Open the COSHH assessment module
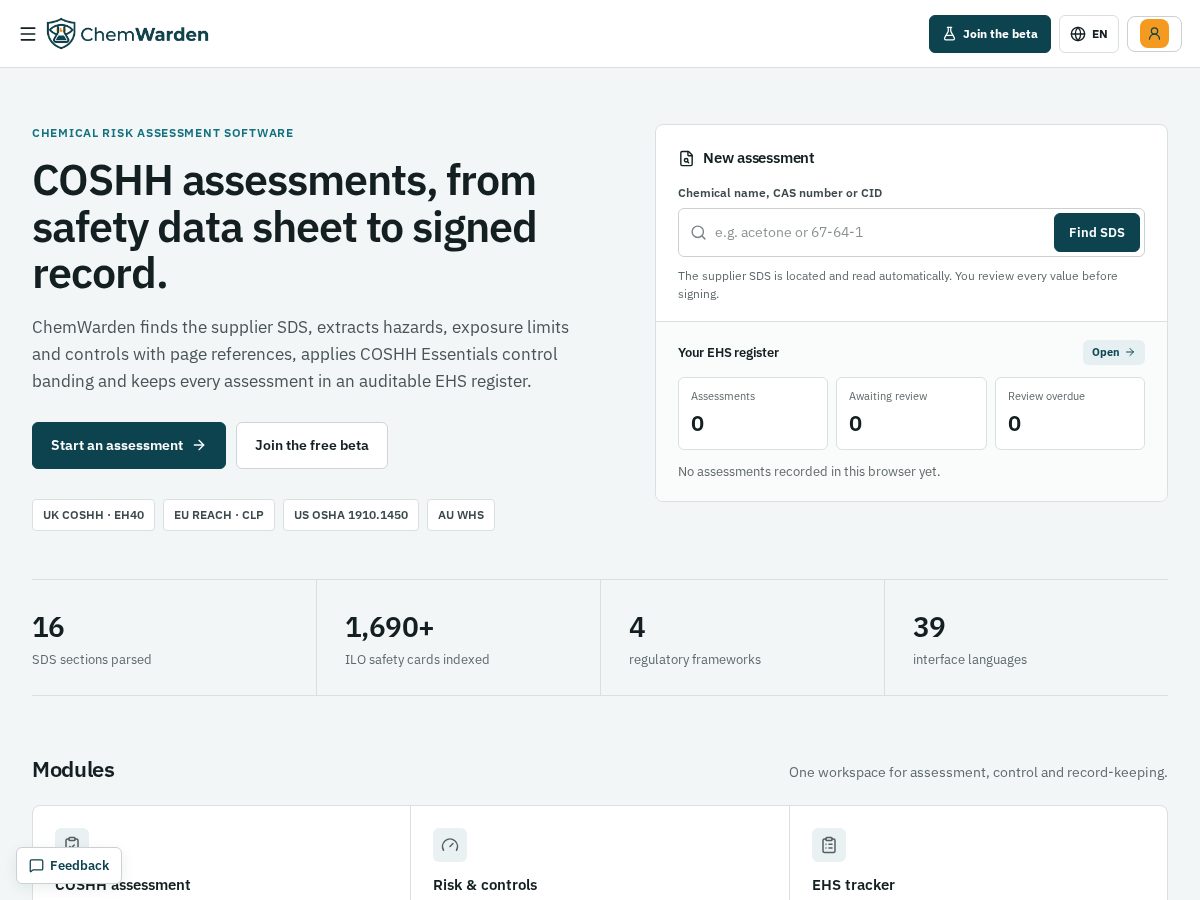 (222, 853)
